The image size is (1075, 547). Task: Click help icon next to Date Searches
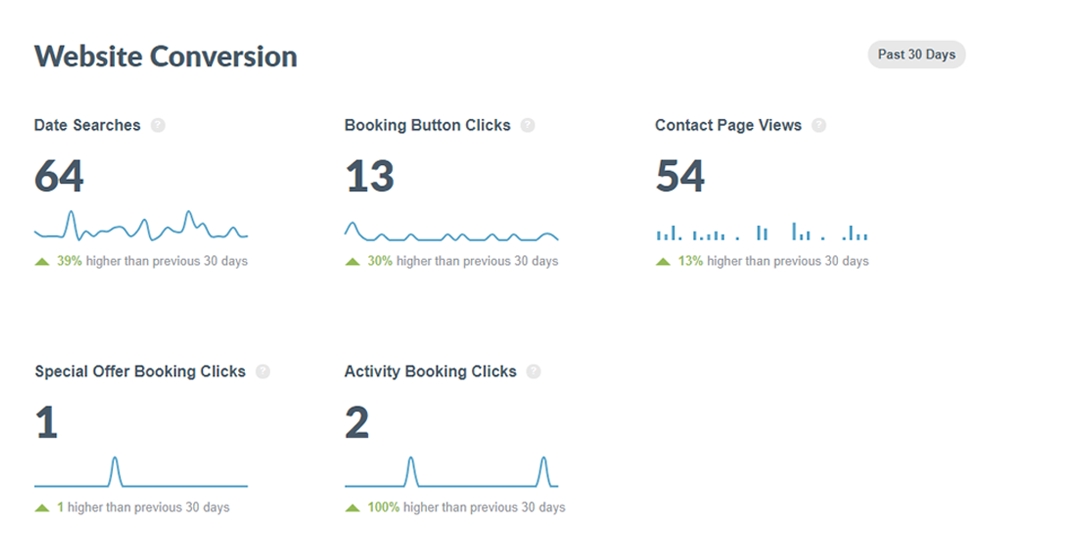coord(158,126)
